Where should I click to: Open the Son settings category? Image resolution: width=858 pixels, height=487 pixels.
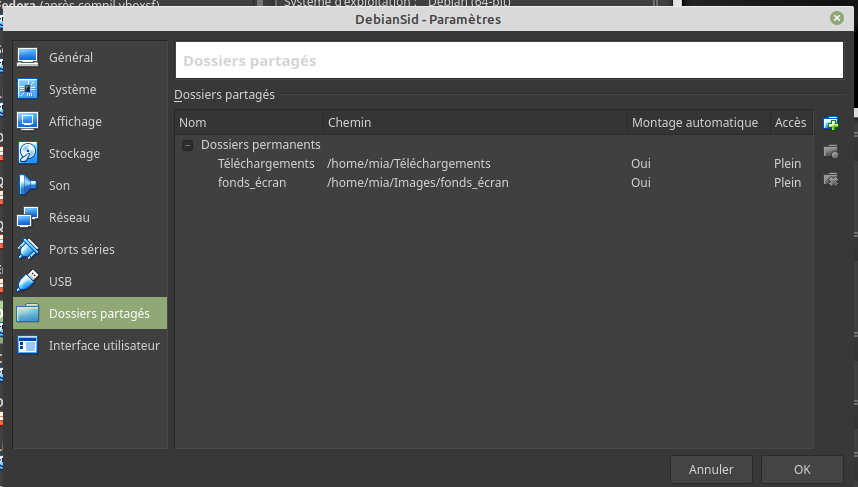[90, 185]
